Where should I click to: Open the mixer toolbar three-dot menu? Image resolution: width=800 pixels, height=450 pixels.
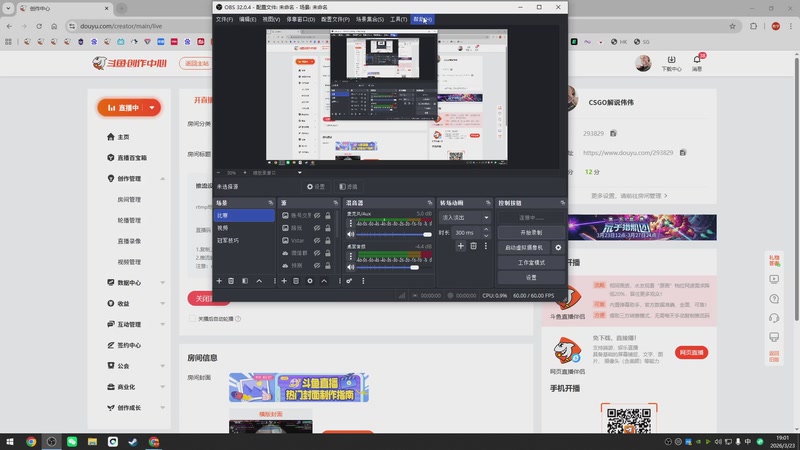(x=363, y=281)
